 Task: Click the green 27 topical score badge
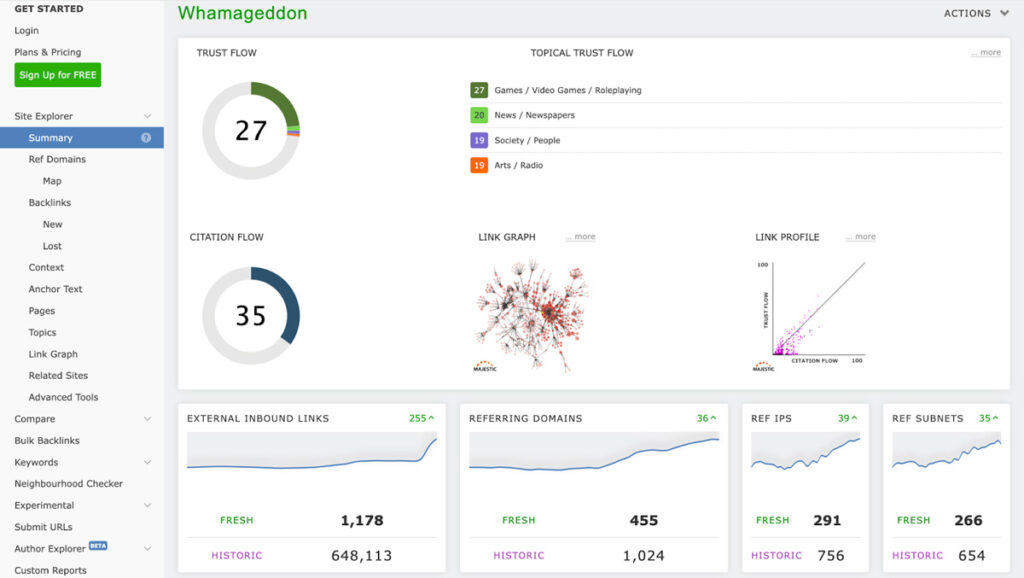click(x=479, y=90)
